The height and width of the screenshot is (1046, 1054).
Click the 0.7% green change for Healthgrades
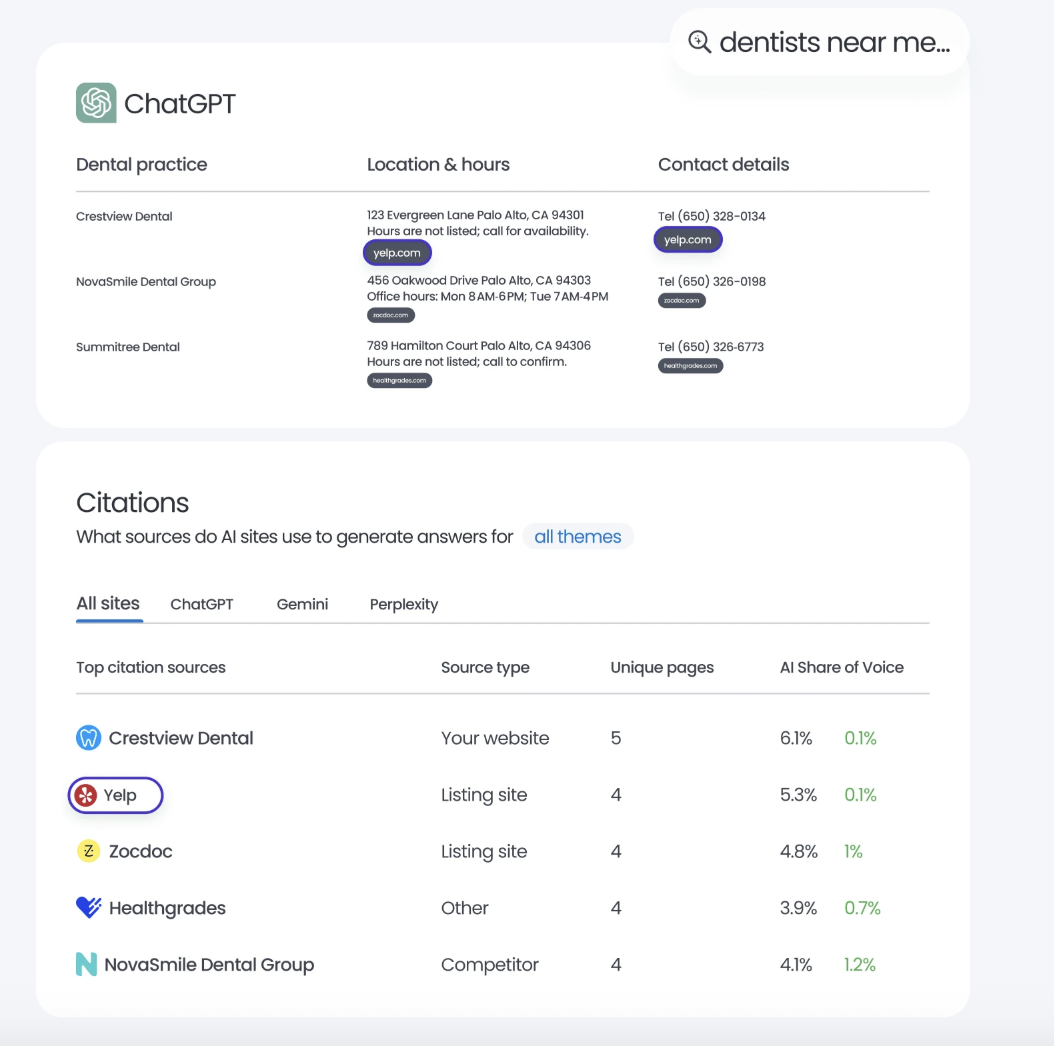coord(862,908)
